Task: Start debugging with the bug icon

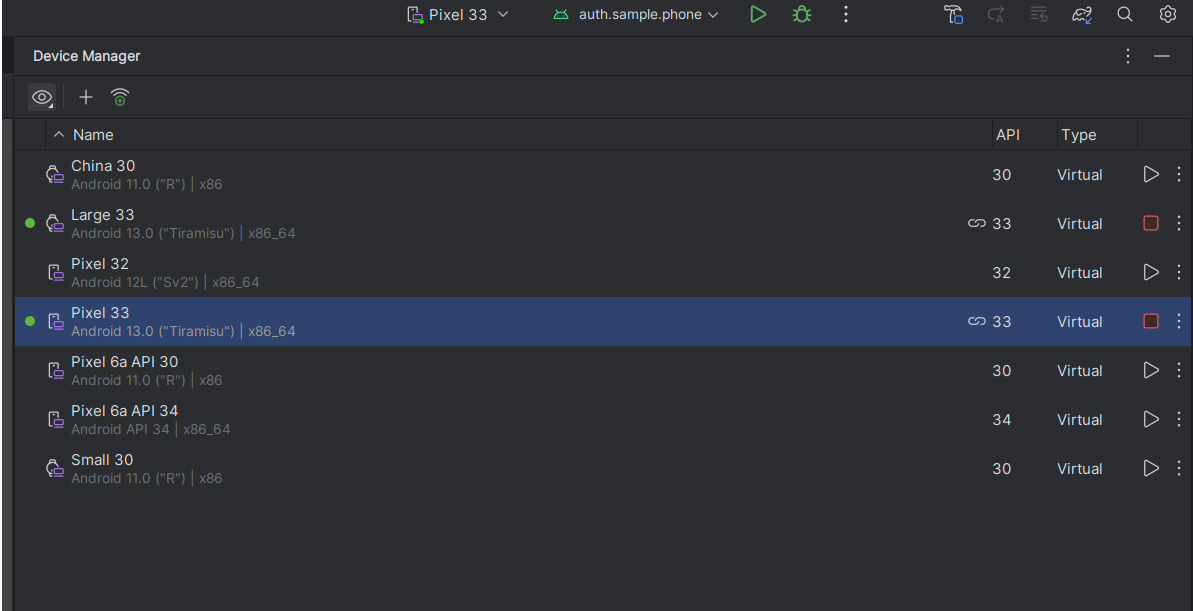Action: coord(801,14)
